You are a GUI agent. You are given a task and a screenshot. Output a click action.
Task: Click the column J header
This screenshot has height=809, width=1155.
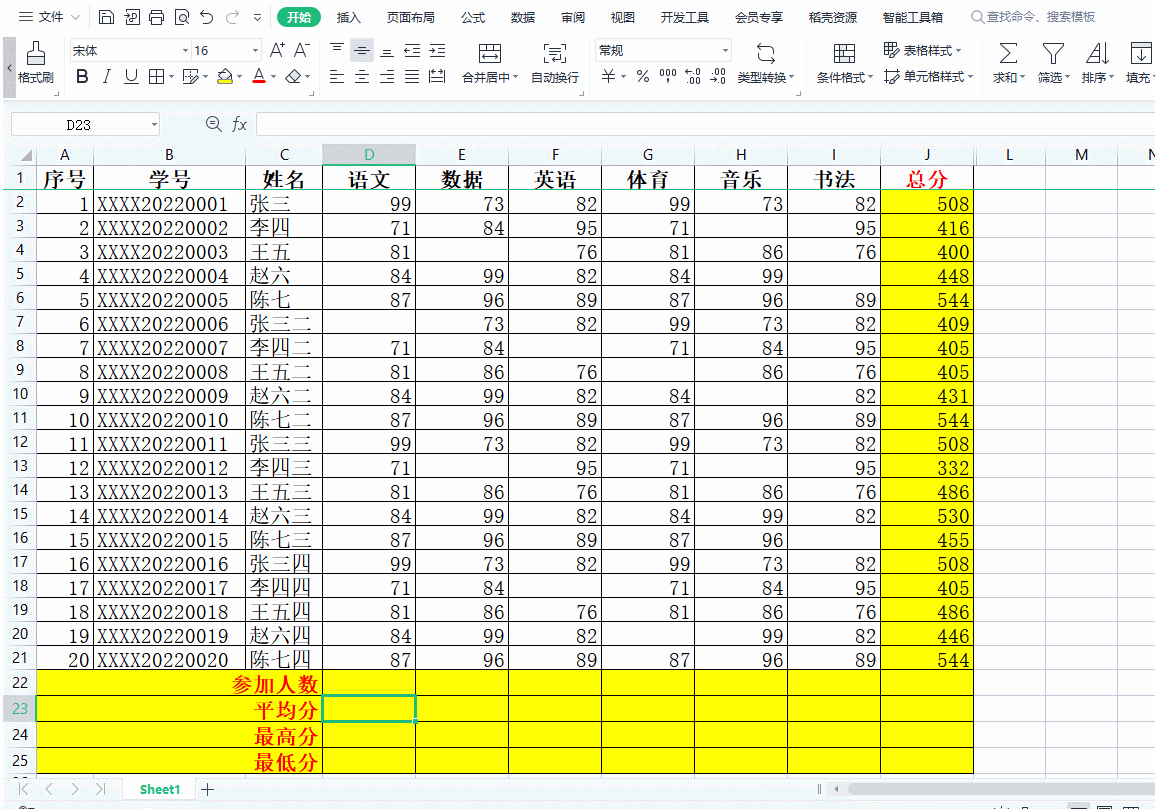[x=927, y=155]
